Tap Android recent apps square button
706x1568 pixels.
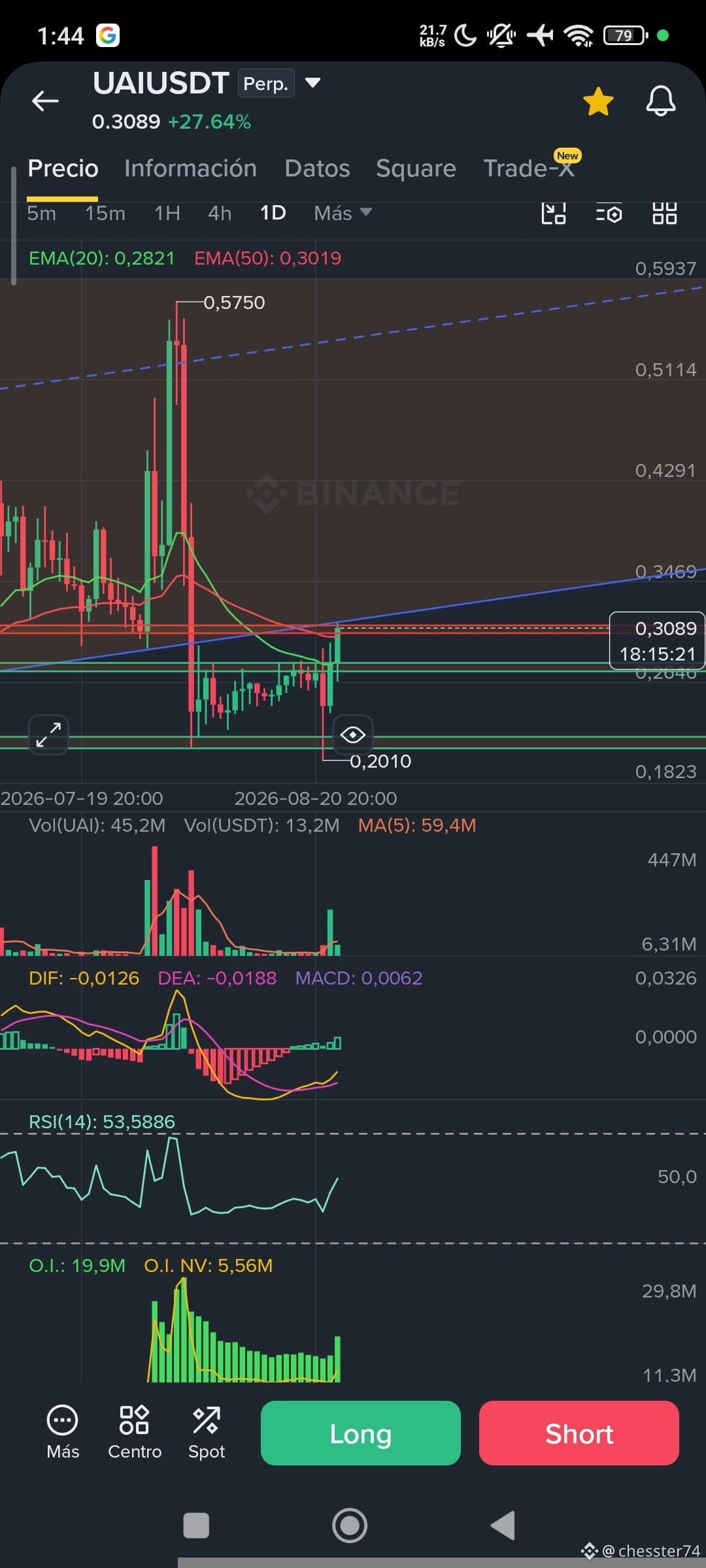click(x=196, y=1526)
